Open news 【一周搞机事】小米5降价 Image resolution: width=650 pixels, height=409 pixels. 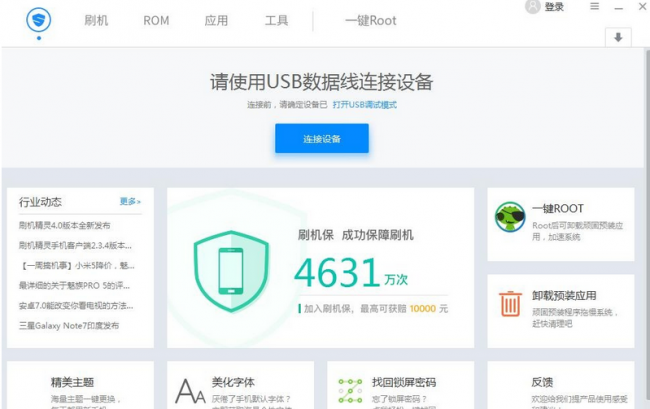click(77, 265)
